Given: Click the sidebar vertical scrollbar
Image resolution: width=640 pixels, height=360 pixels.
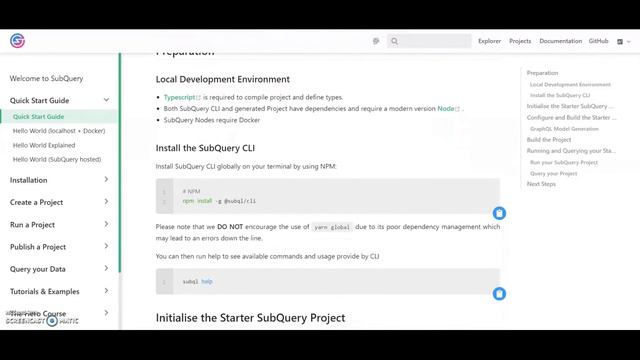Looking at the screenshot, I should pos(120,163).
